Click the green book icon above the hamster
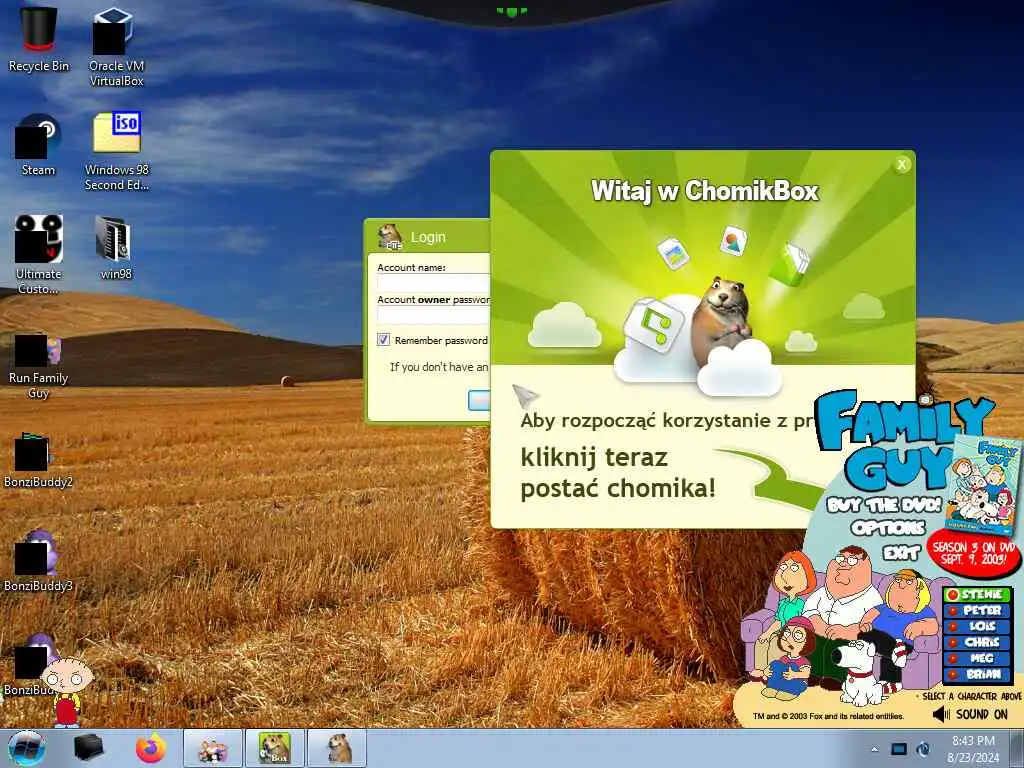1024x768 pixels. (x=790, y=263)
